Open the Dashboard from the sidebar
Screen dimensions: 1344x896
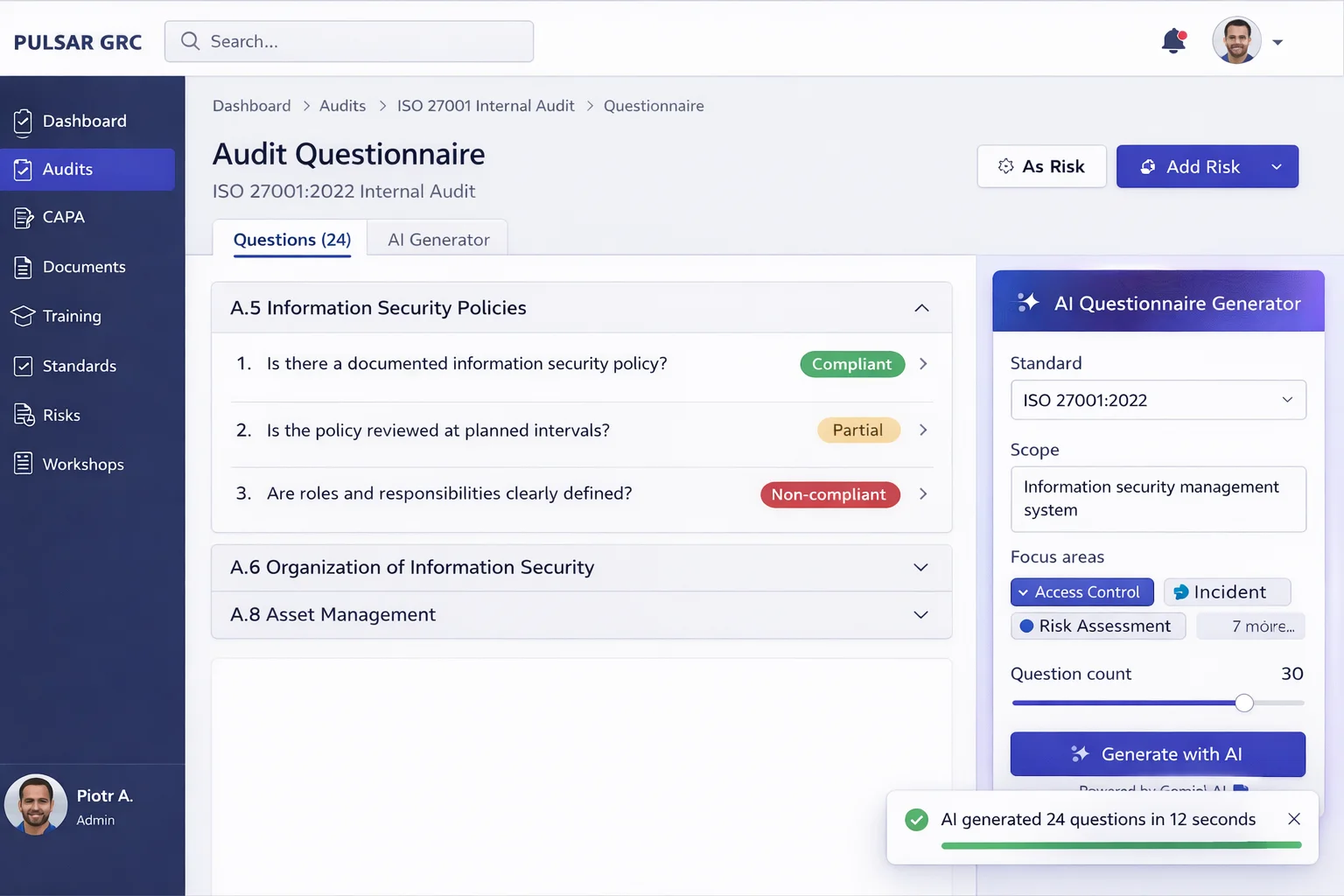pyautogui.click(x=83, y=121)
